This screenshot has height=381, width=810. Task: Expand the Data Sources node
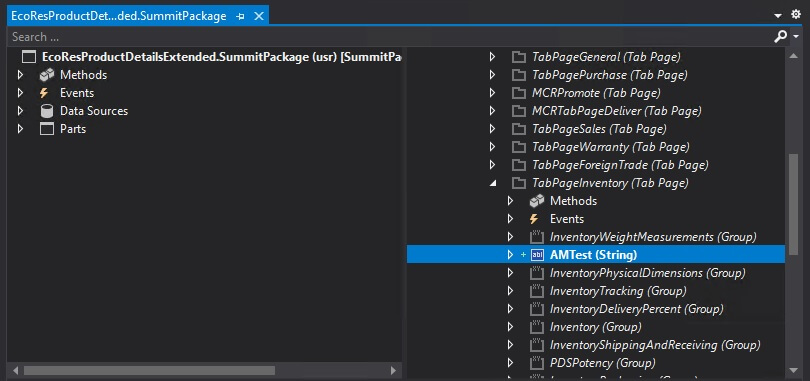pyautogui.click(x=20, y=111)
